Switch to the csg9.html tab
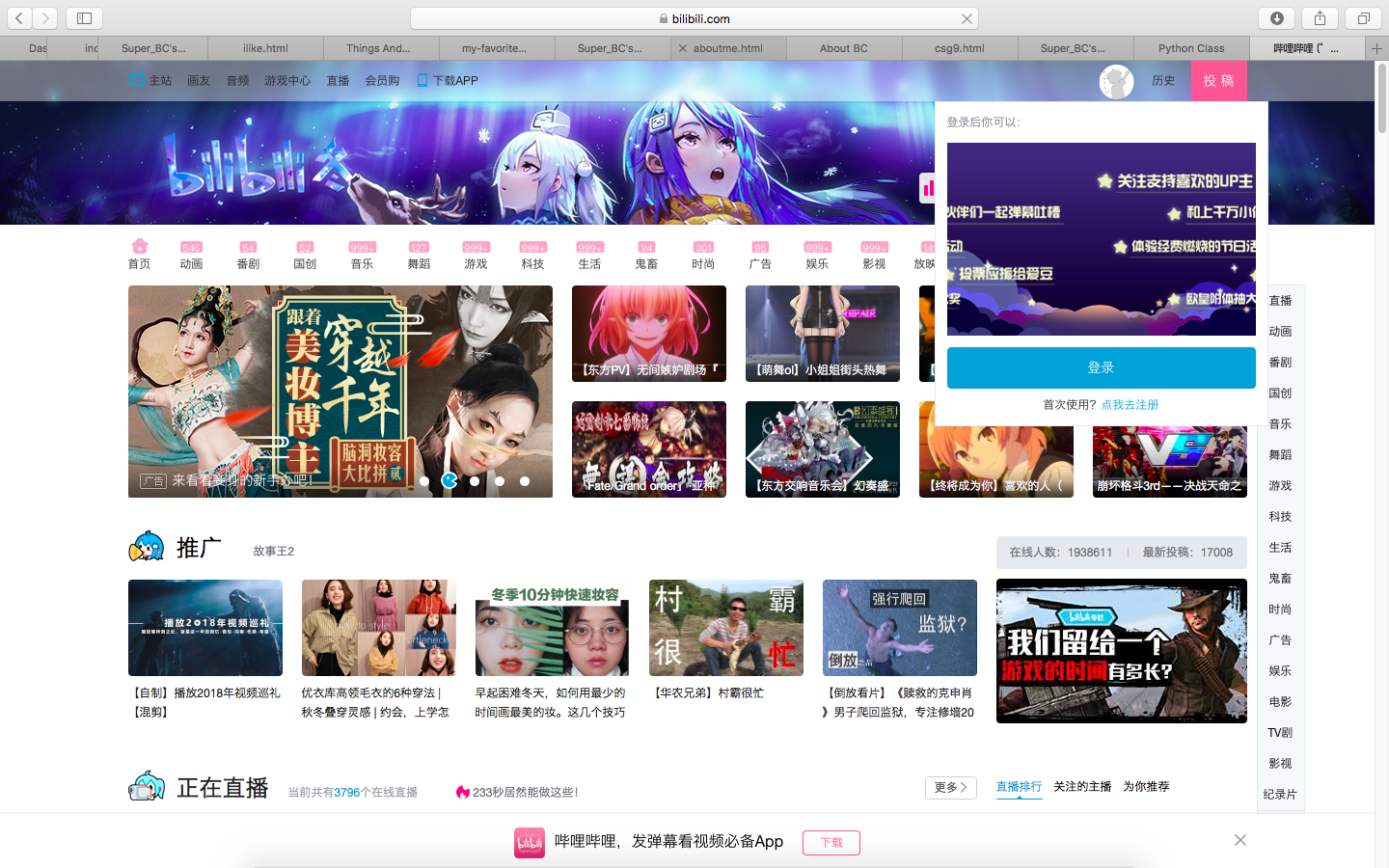 [x=960, y=48]
